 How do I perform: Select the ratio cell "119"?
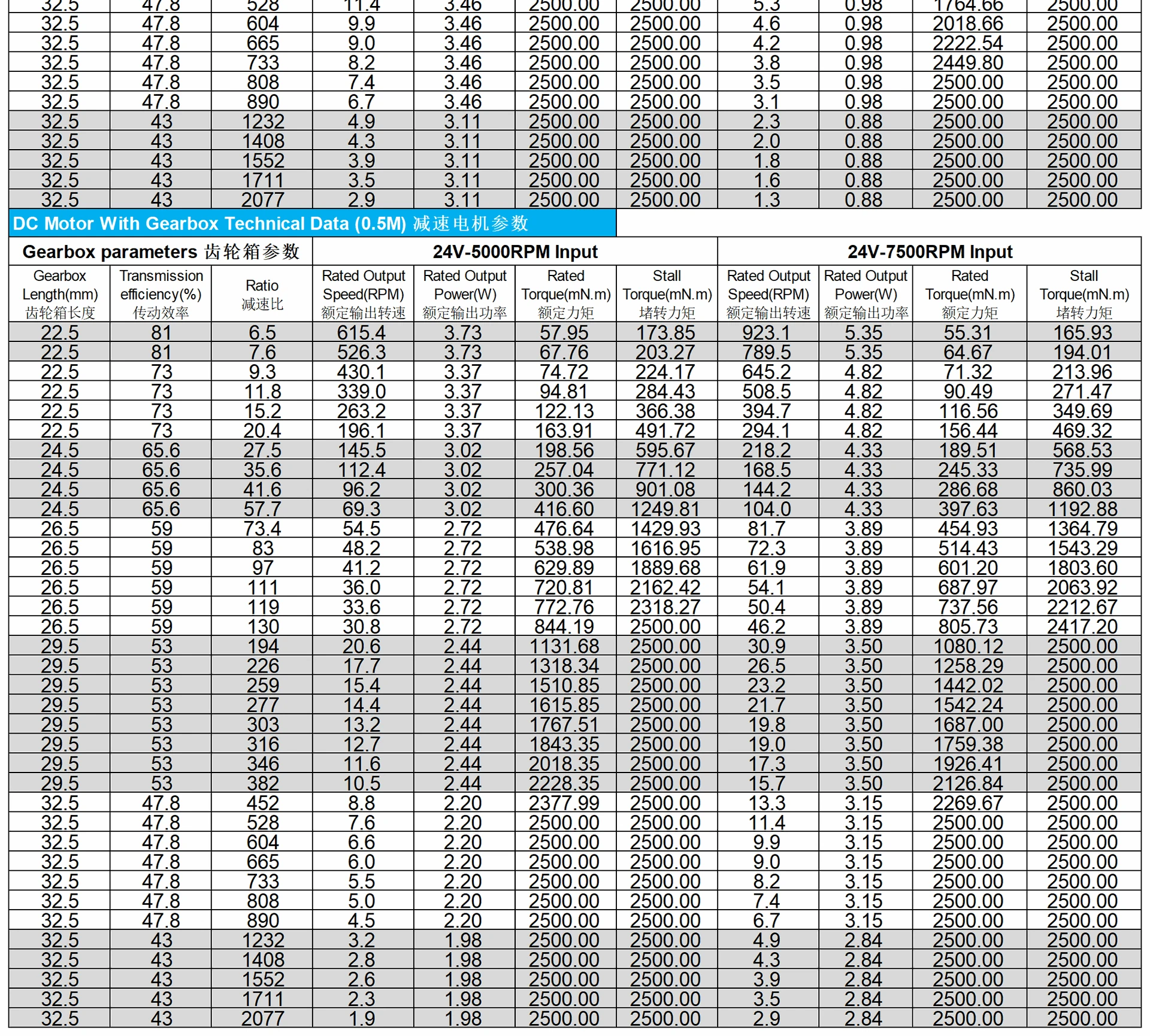(263, 607)
